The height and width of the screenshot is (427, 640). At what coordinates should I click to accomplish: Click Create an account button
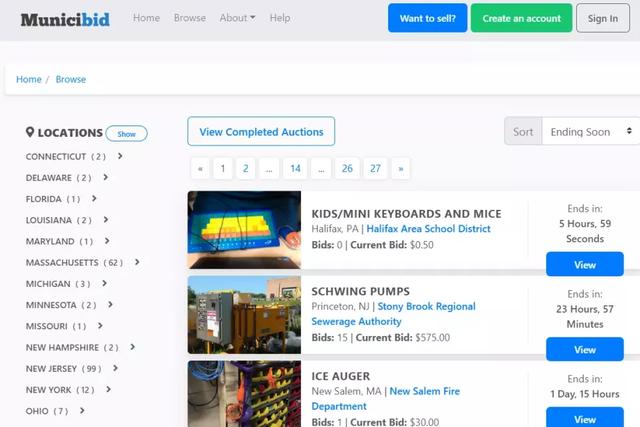pyautogui.click(x=521, y=18)
